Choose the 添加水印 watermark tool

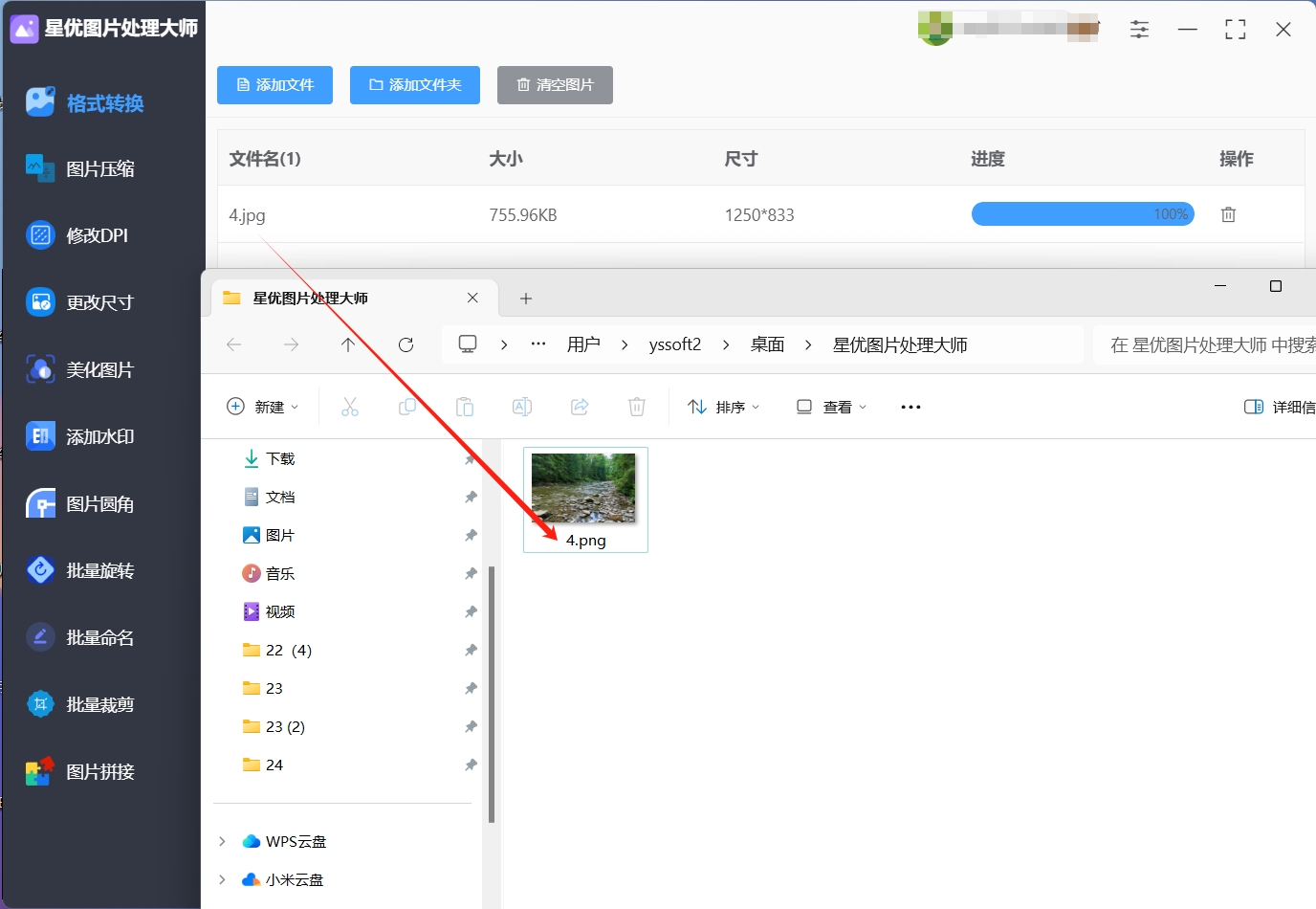point(81,436)
